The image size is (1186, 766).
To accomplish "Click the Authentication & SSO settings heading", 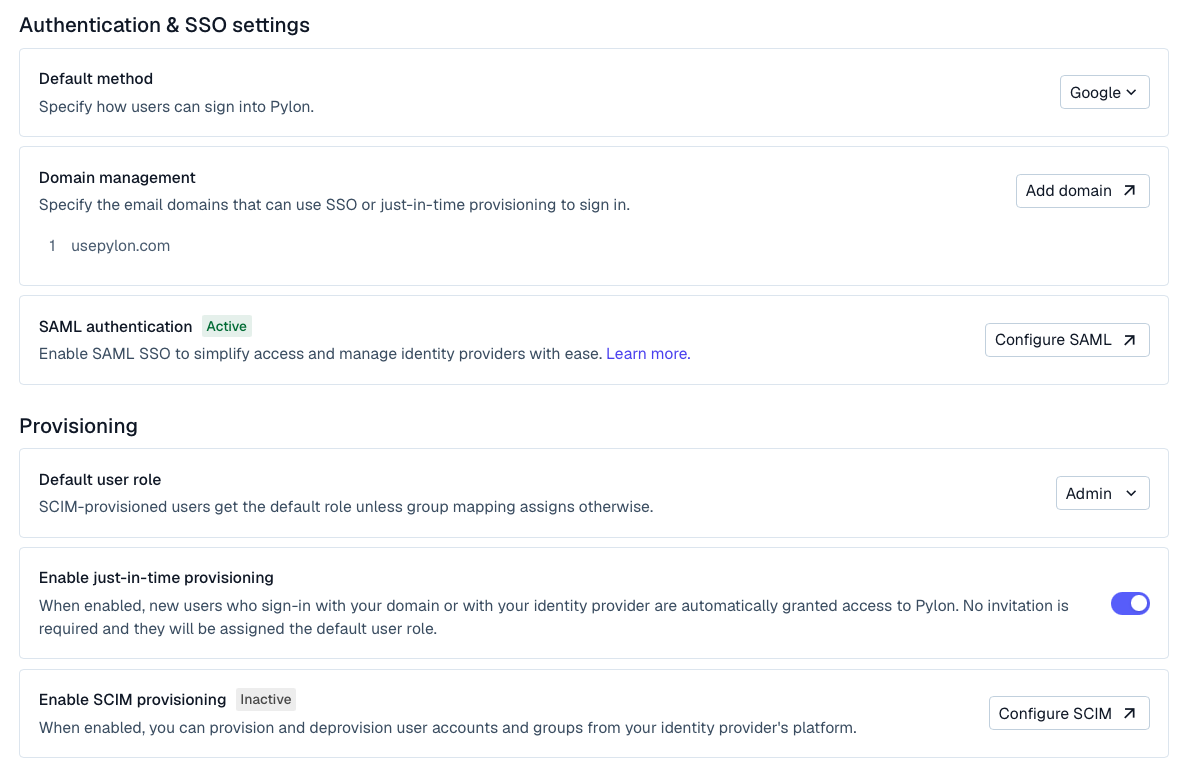I will point(164,25).
